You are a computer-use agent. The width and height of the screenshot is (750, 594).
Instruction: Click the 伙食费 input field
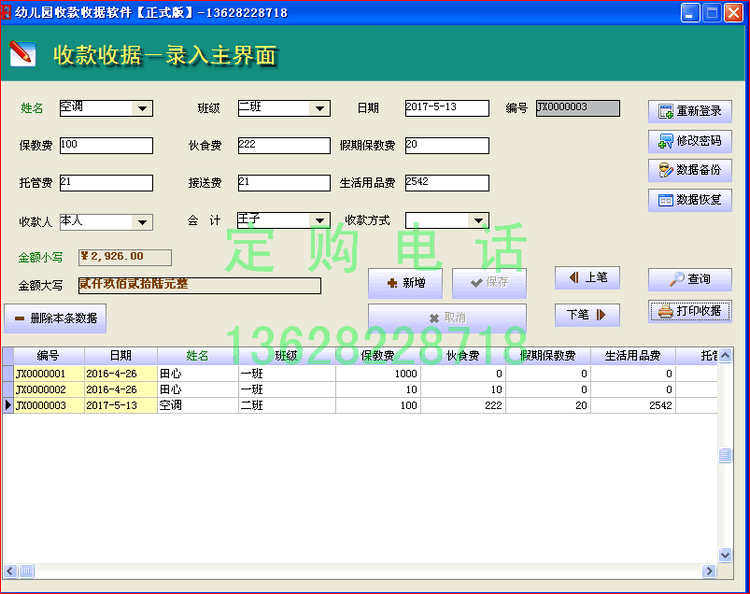click(284, 145)
